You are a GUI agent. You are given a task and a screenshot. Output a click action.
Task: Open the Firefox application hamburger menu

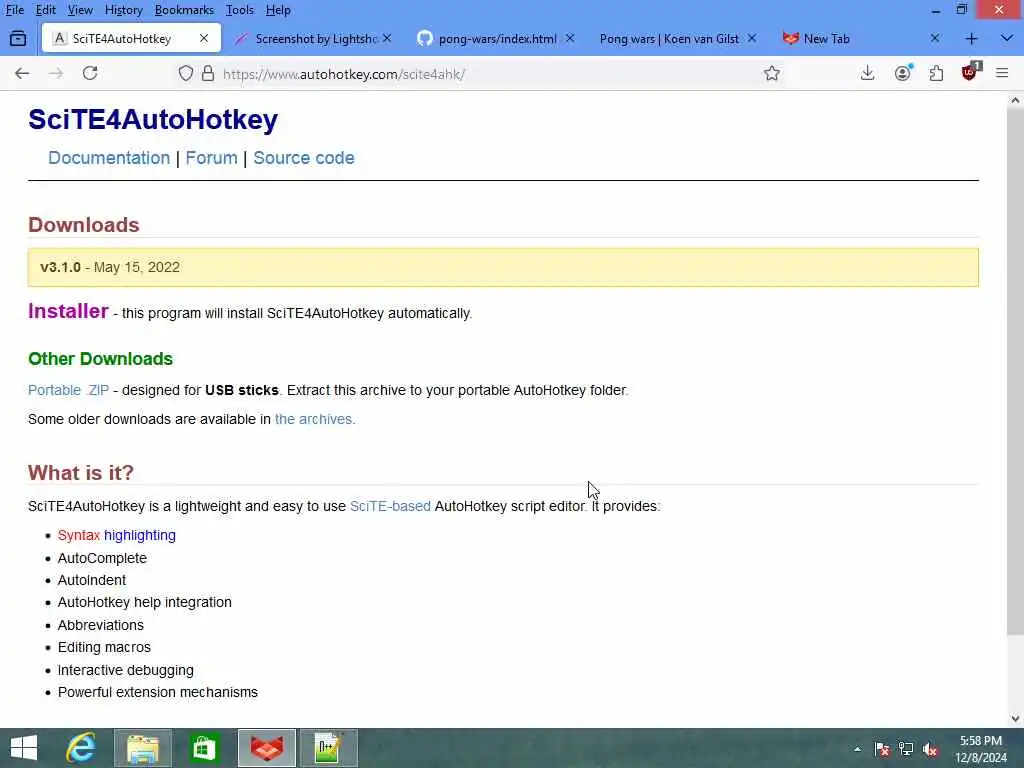[1002, 73]
